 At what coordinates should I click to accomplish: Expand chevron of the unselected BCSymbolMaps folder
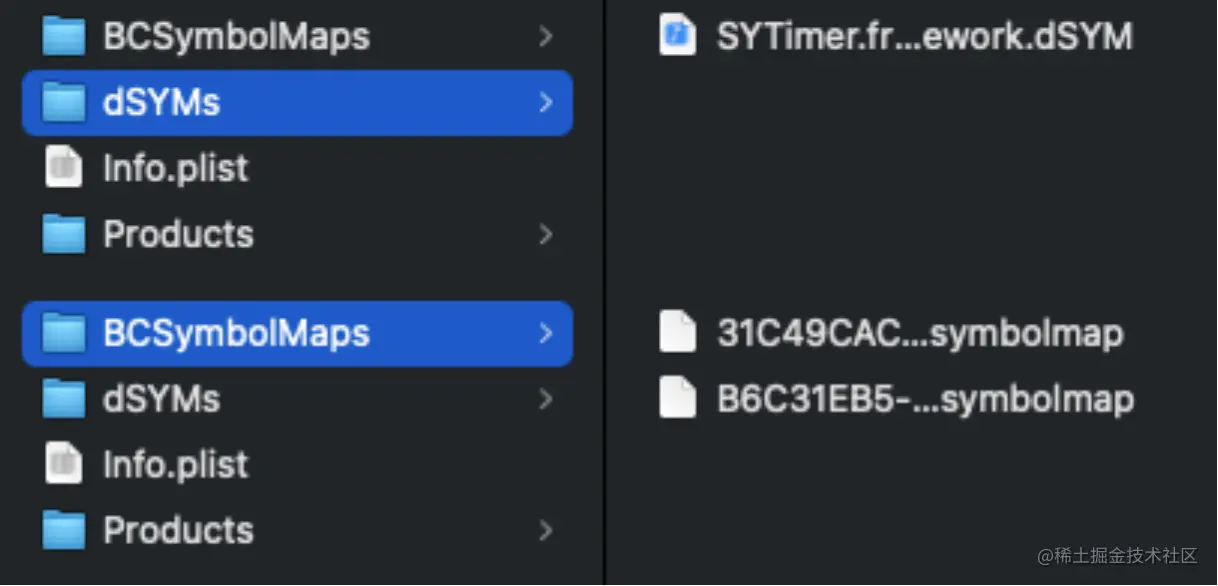tap(545, 37)
